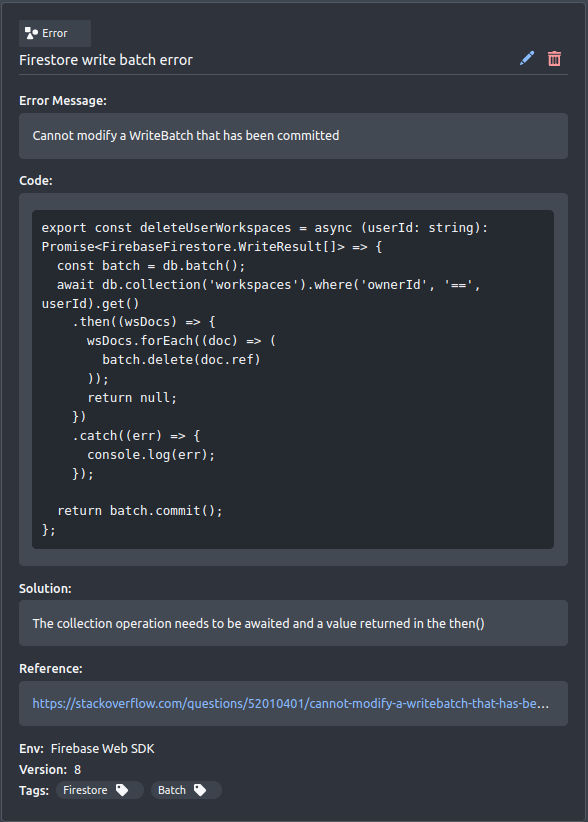Click the solution text box
588x822 pixels.
click(x=293, y=623)
